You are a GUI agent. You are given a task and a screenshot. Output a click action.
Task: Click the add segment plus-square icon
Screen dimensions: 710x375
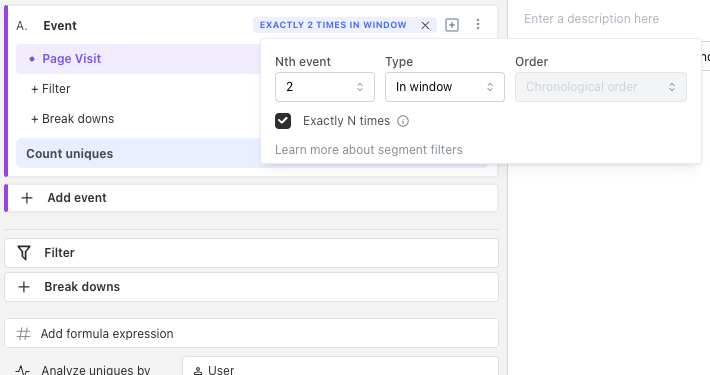click(x=451, y=25)
